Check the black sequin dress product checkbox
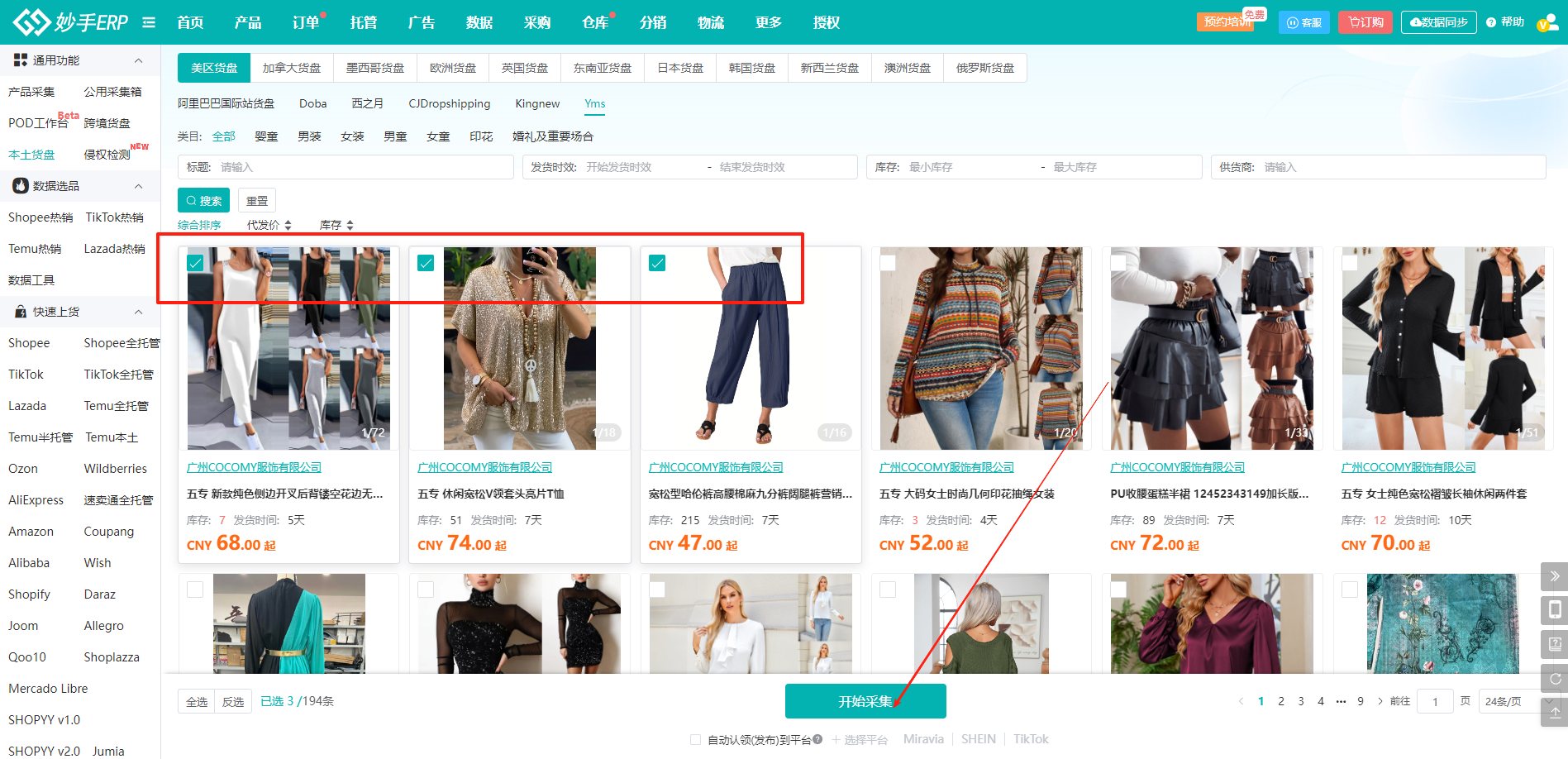The width and height of the screenshot is (1568, 759). (426, 590)
